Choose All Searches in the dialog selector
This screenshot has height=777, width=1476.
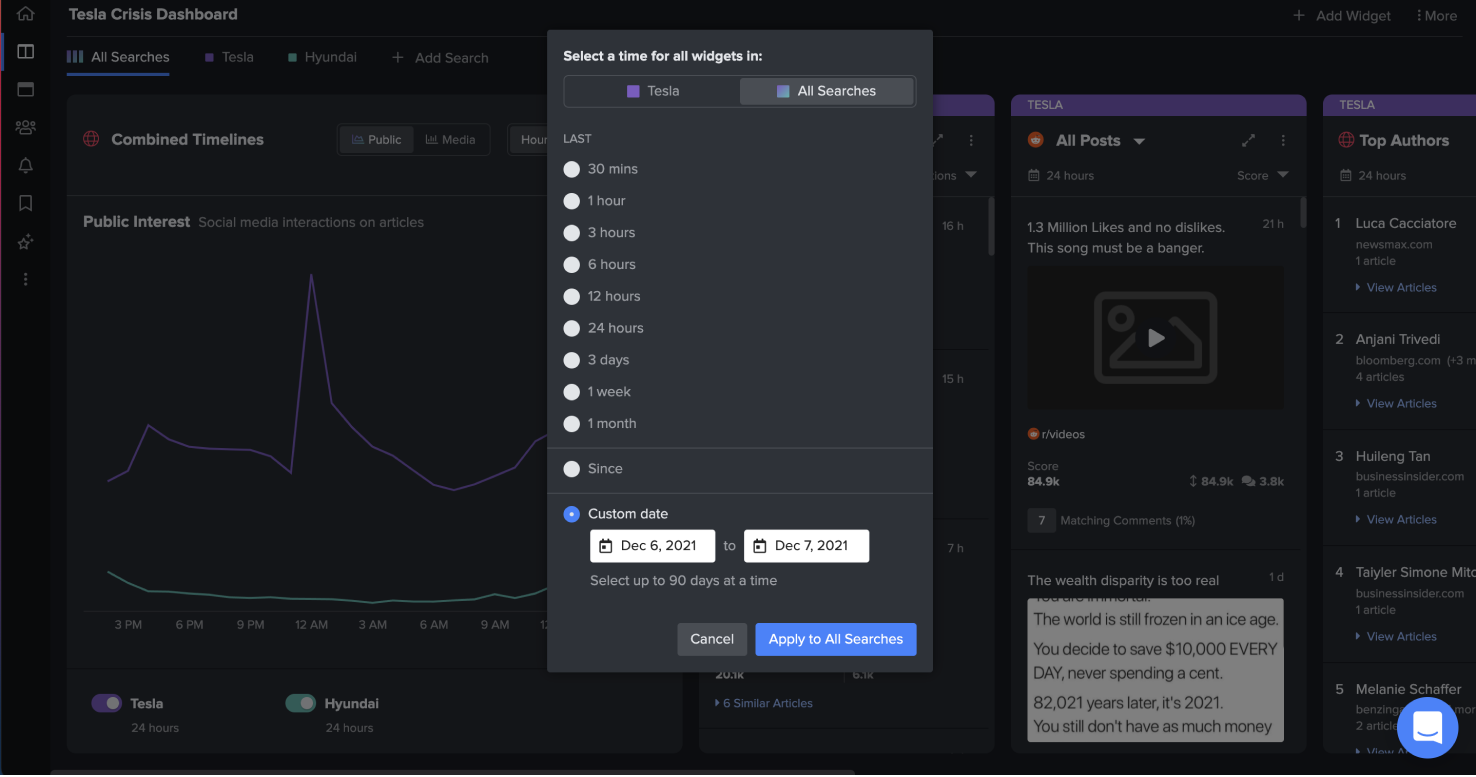coord(827,91)
